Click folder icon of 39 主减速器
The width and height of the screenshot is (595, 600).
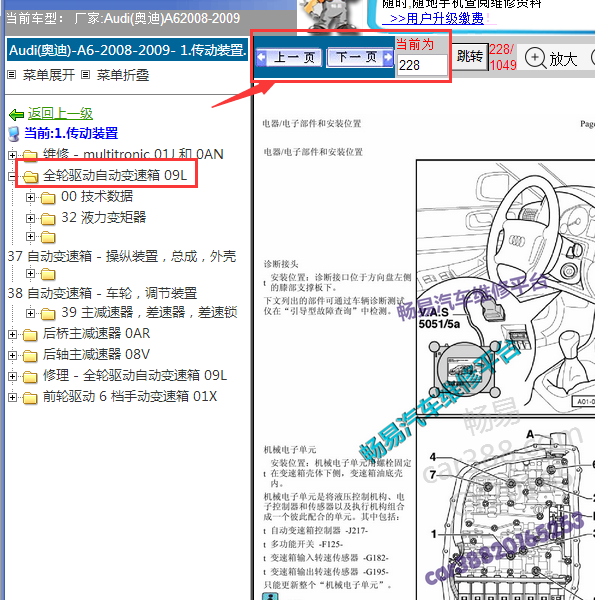[x=48, y=314]
